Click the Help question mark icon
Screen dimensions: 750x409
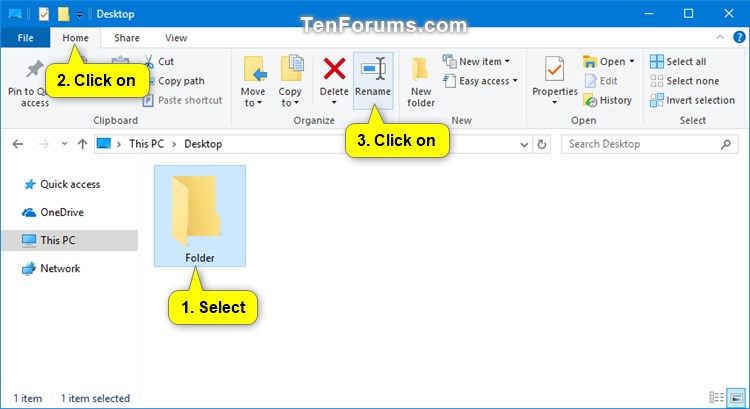(x=739, y=37)
